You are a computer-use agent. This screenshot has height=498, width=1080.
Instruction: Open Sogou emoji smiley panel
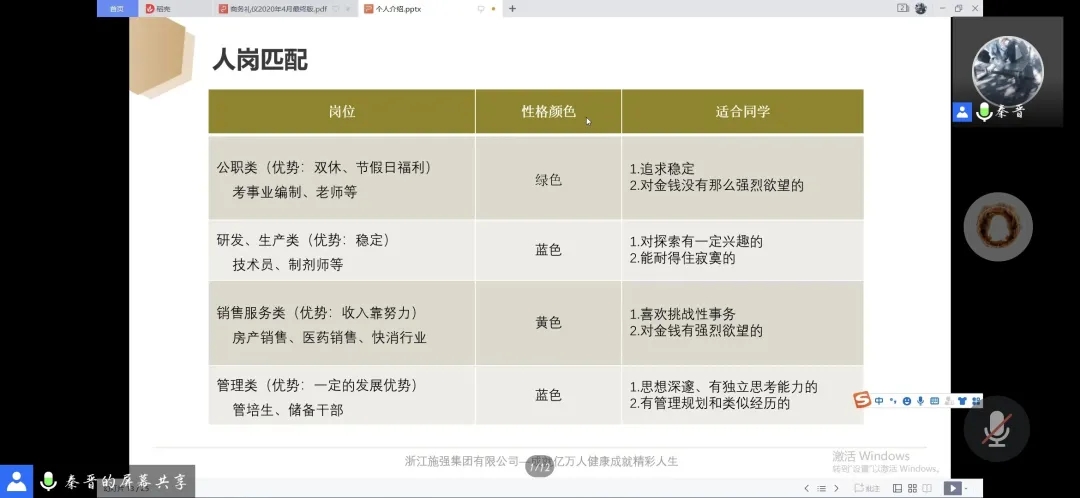(906, 401)
